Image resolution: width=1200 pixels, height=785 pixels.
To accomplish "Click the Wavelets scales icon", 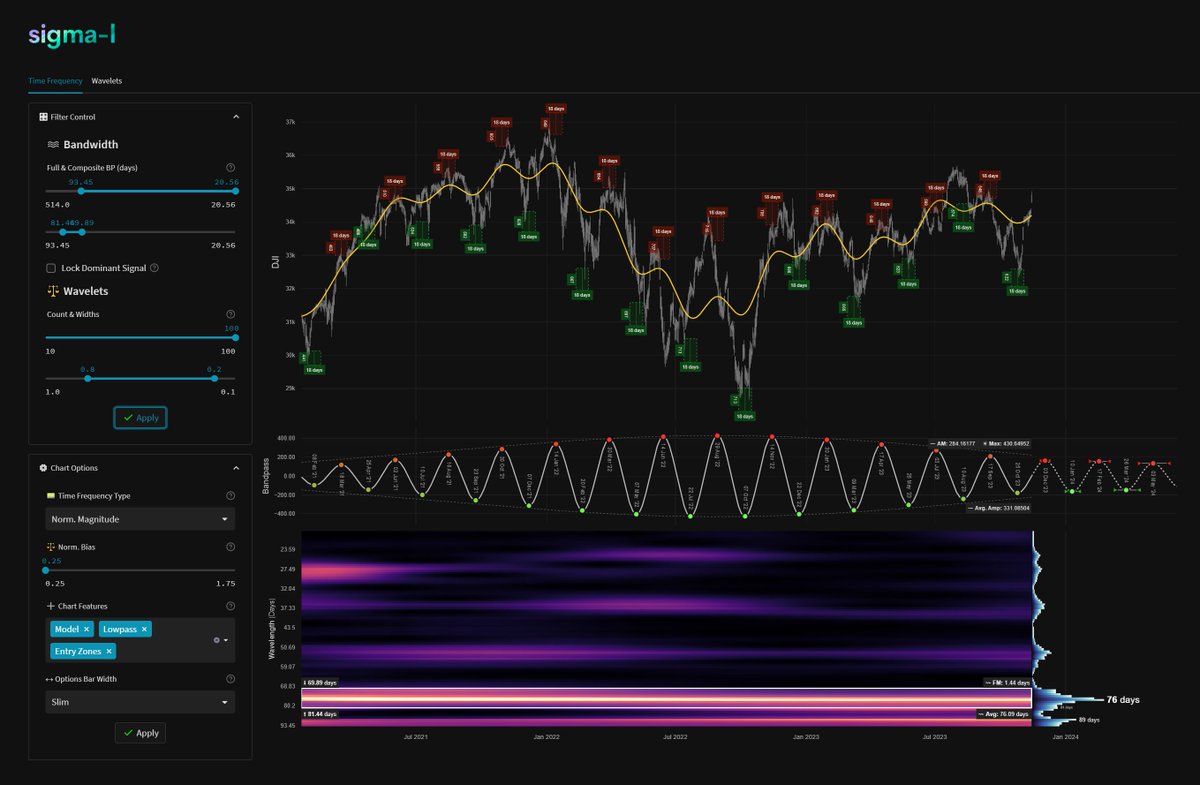I will pos(53,291).
